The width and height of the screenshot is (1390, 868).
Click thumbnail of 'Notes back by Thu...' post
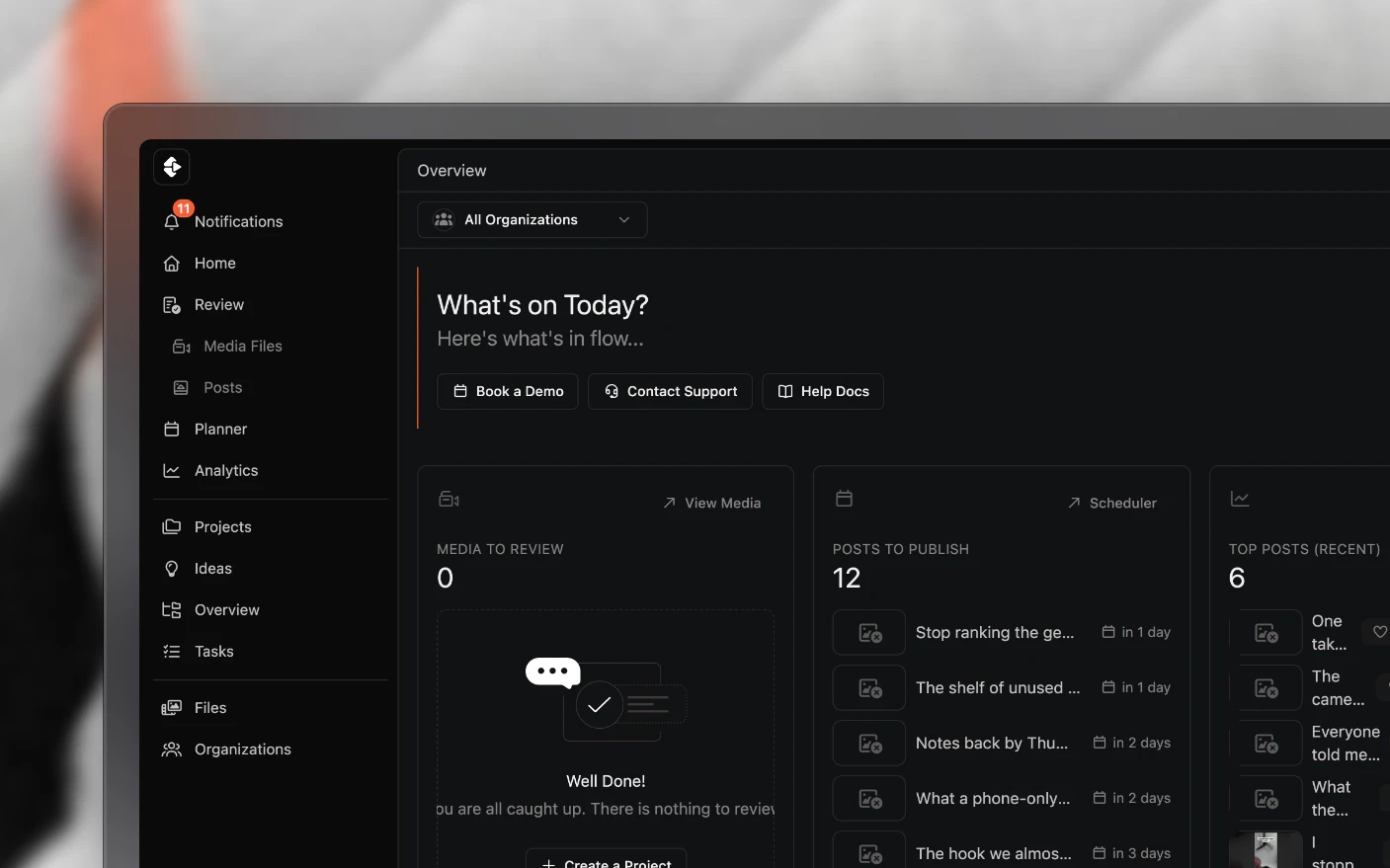point(869,744)
